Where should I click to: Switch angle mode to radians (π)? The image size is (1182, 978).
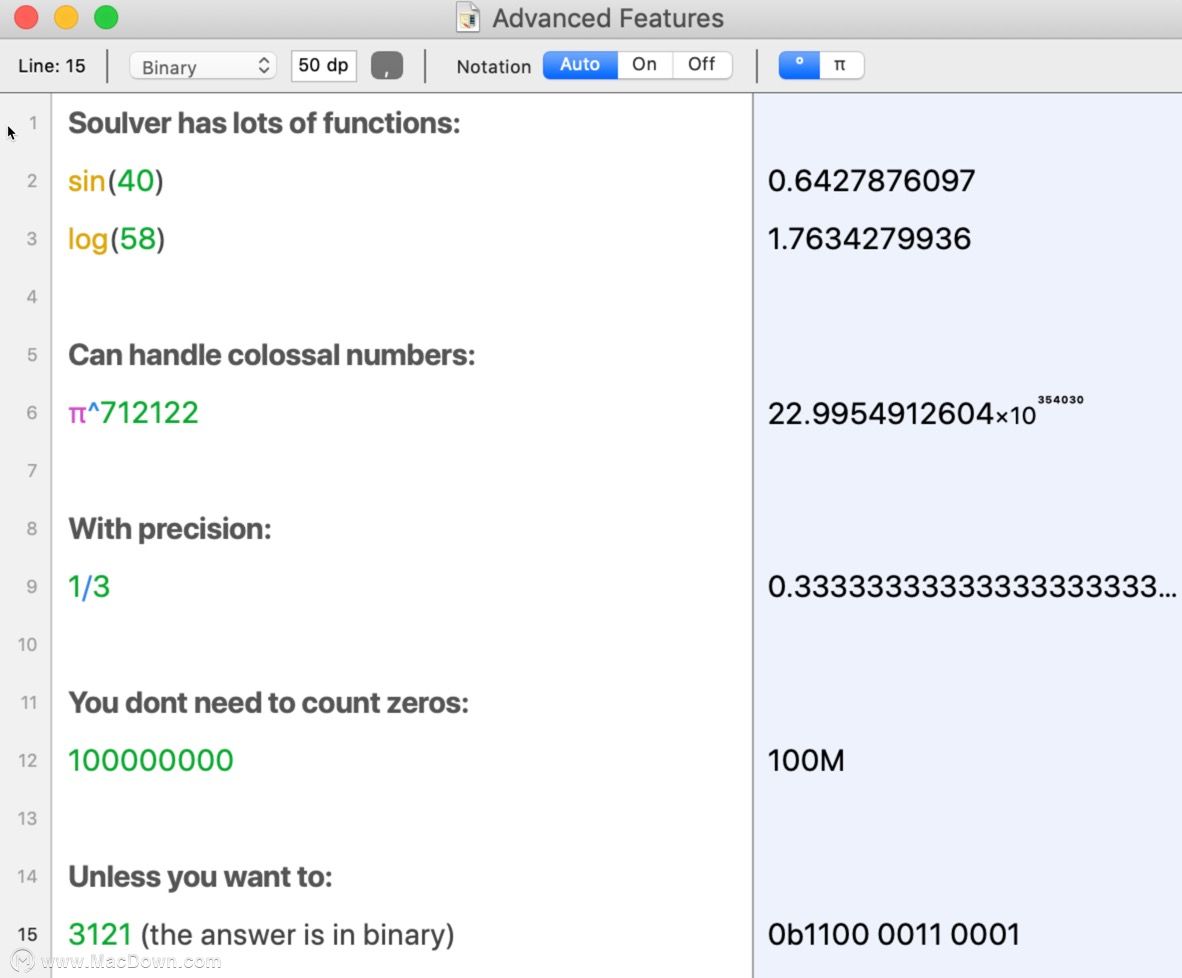point(841,65)
